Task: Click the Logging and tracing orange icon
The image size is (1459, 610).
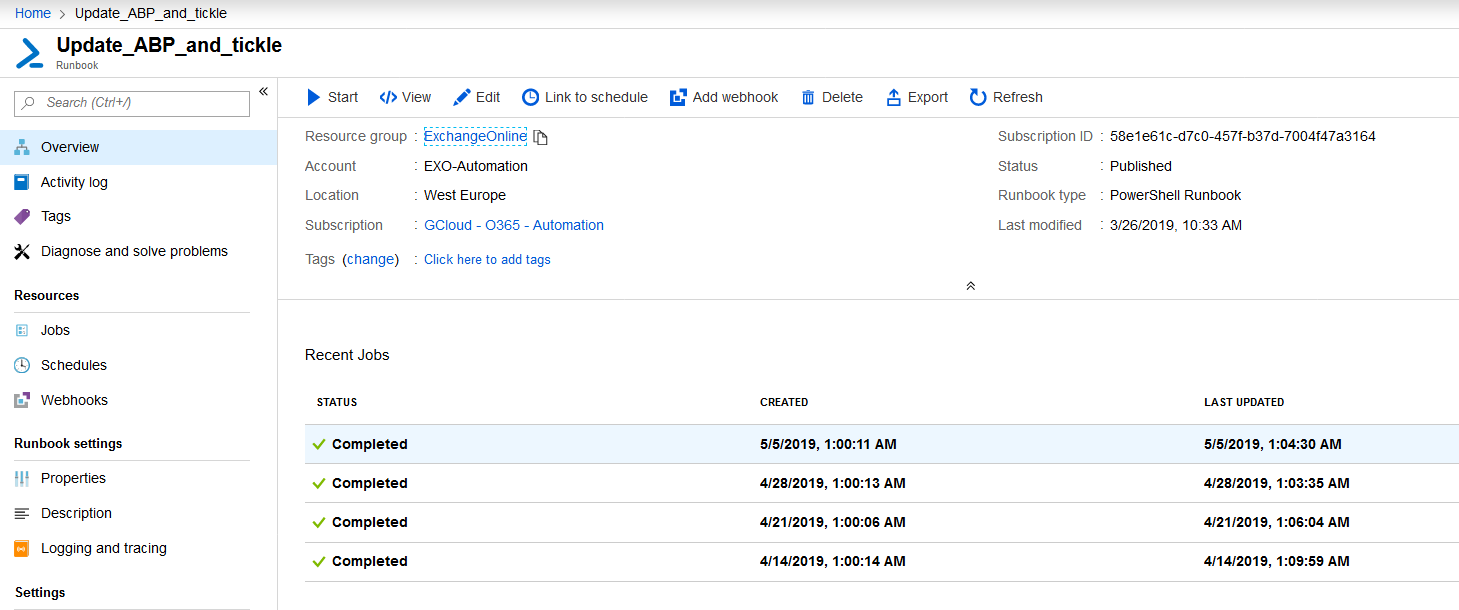Action: (22, 548)
